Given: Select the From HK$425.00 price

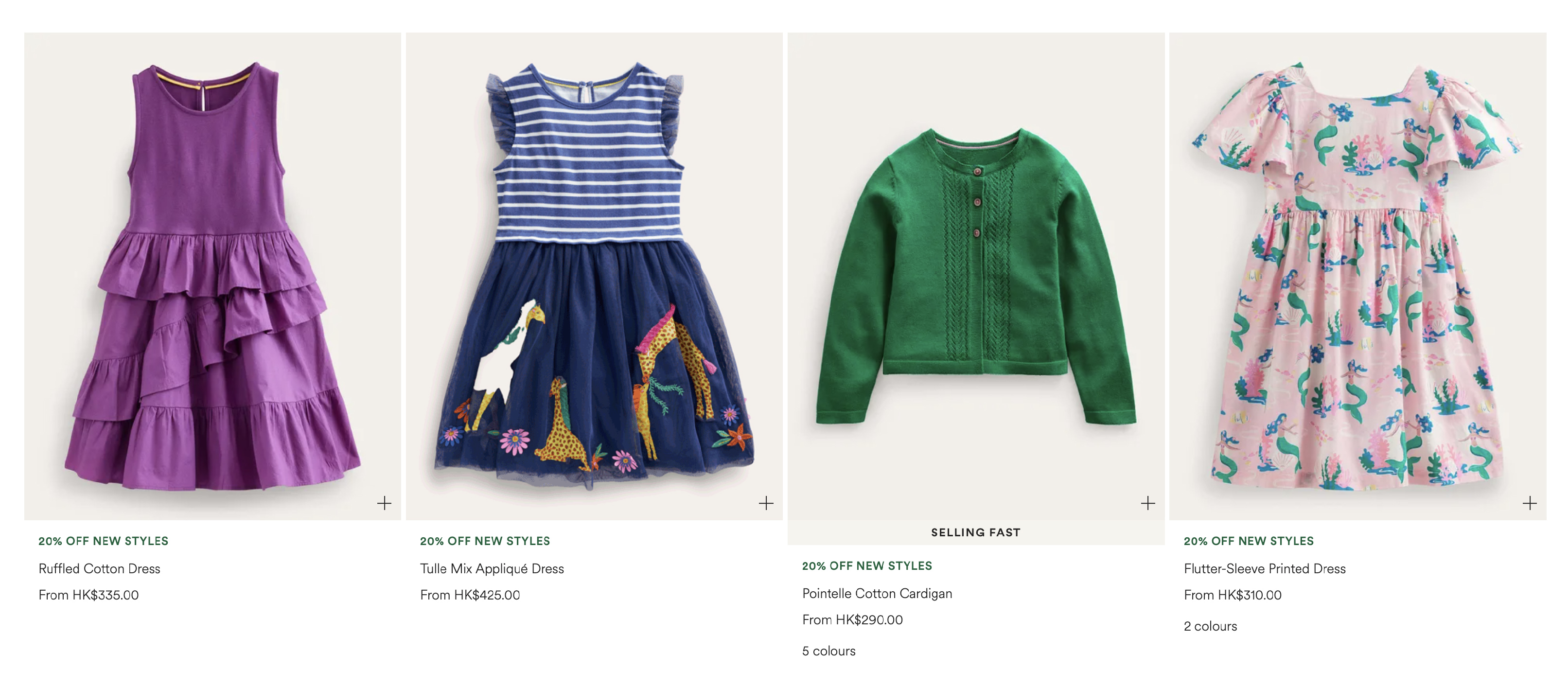Looking at the screenshot, I should pos(470,595).
